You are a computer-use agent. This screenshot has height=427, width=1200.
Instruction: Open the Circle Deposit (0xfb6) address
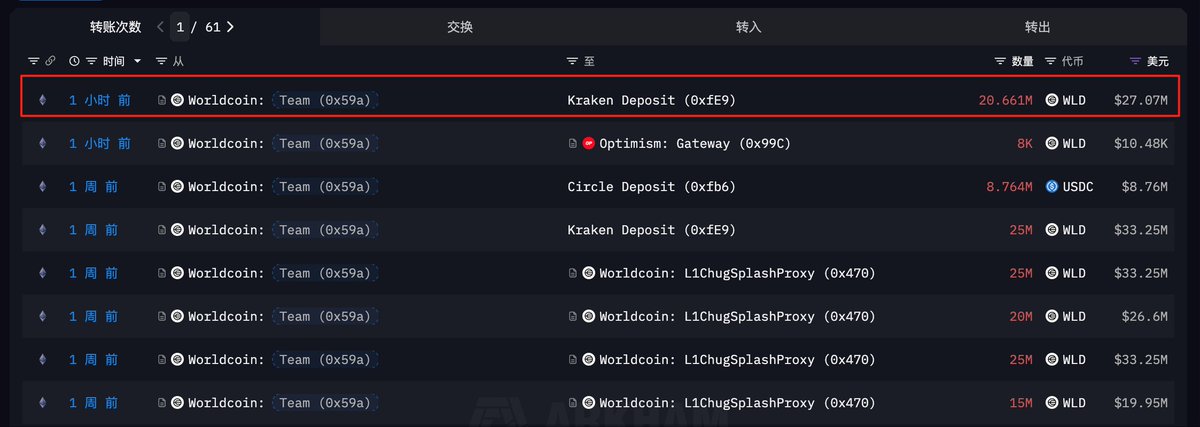pyautogui.click(x=652, y=187)
